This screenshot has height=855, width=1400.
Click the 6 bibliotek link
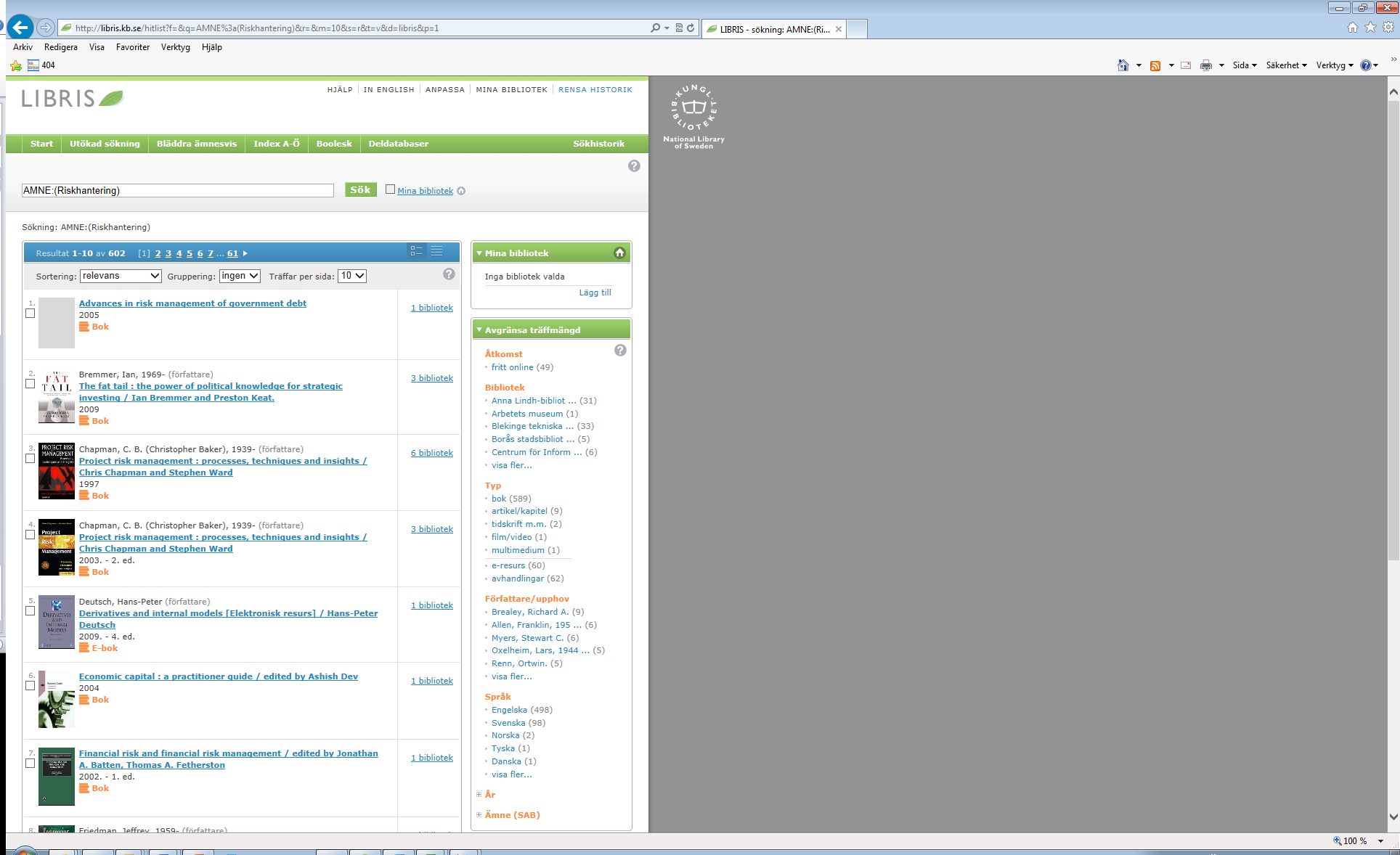[x=432, y=453]
